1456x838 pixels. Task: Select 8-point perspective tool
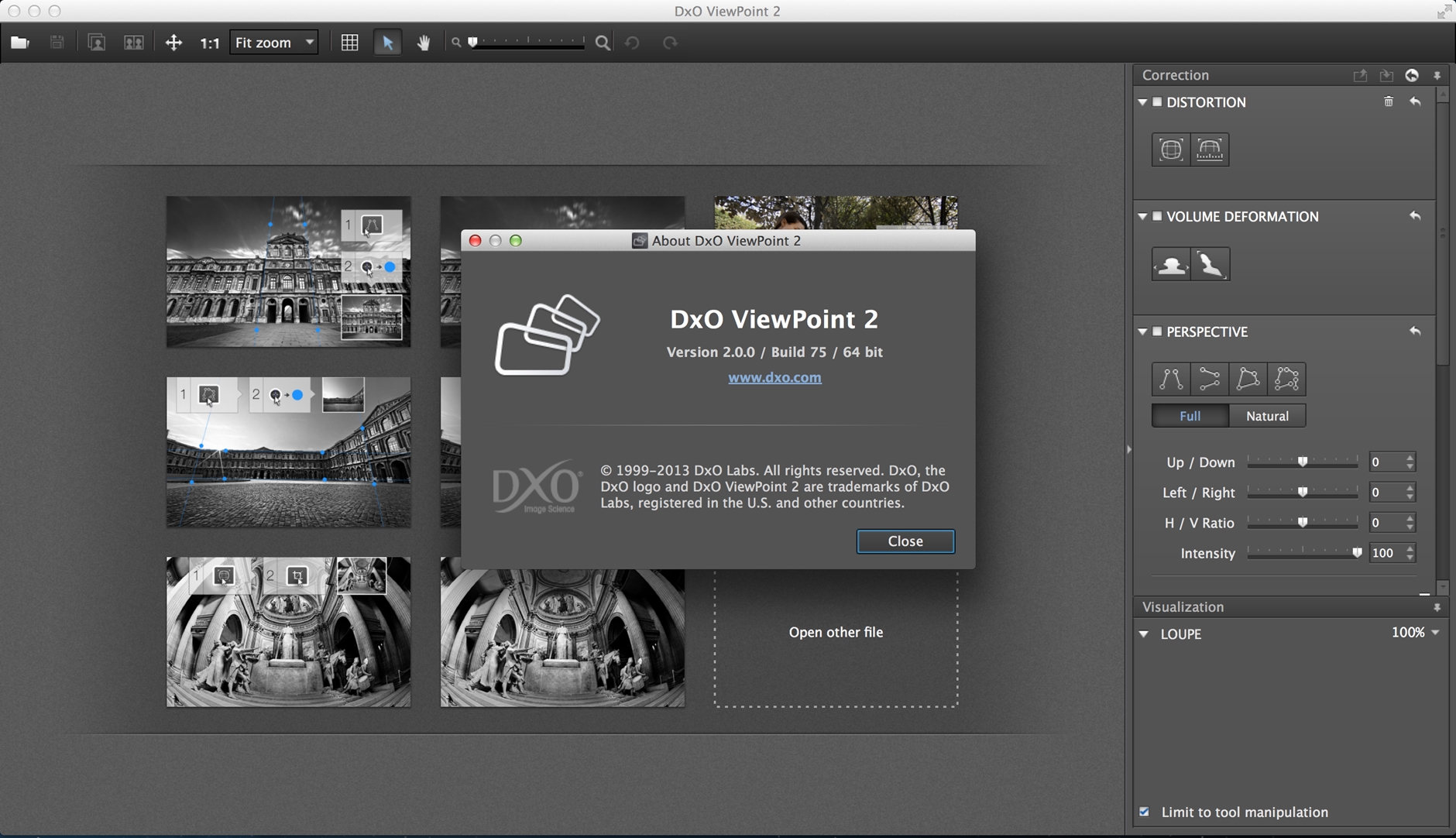tap(1287, 379)
